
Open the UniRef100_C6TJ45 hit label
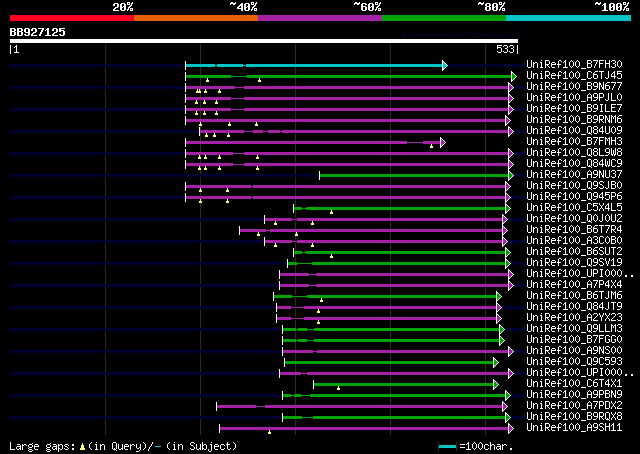574,75
